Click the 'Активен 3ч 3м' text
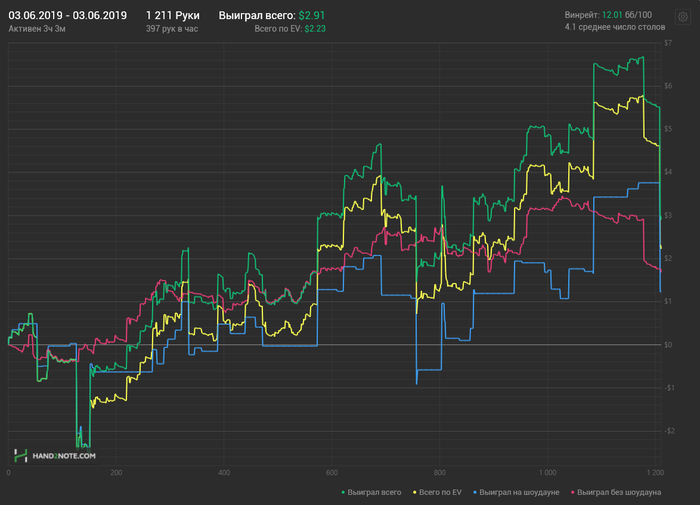The width and height of the screenshot is (700, 505). [x=37, y=29]
